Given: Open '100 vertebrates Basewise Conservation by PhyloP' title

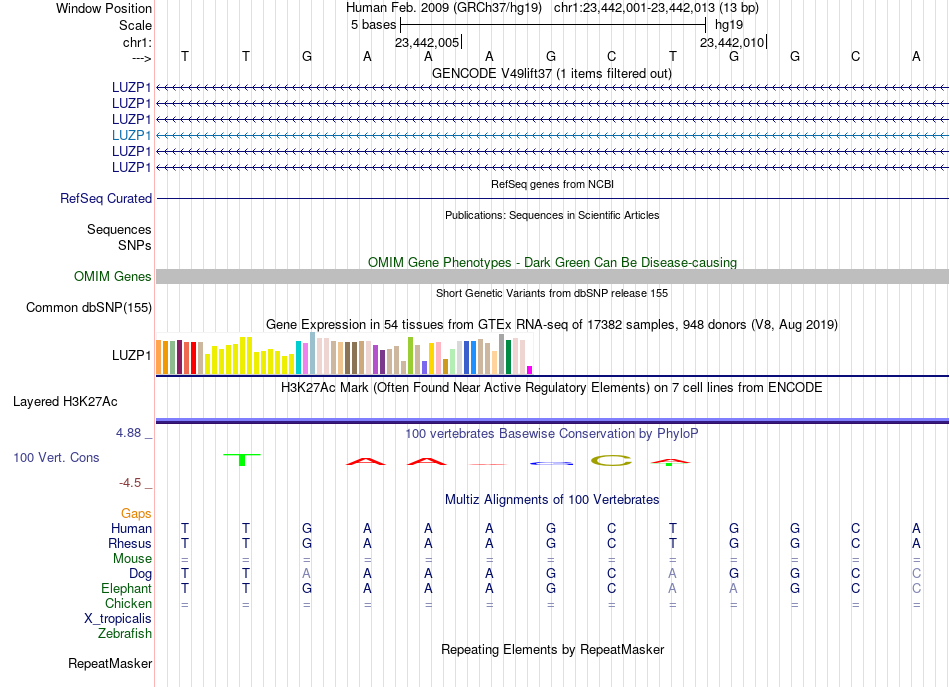Looking at the screenshot, I should tap(552, 433).
